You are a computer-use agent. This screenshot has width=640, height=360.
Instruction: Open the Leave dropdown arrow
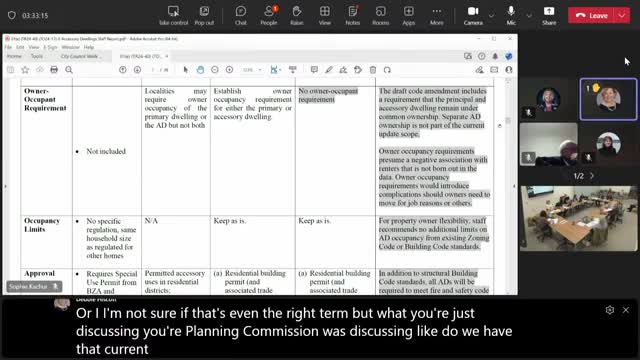(x=622, y=16)
